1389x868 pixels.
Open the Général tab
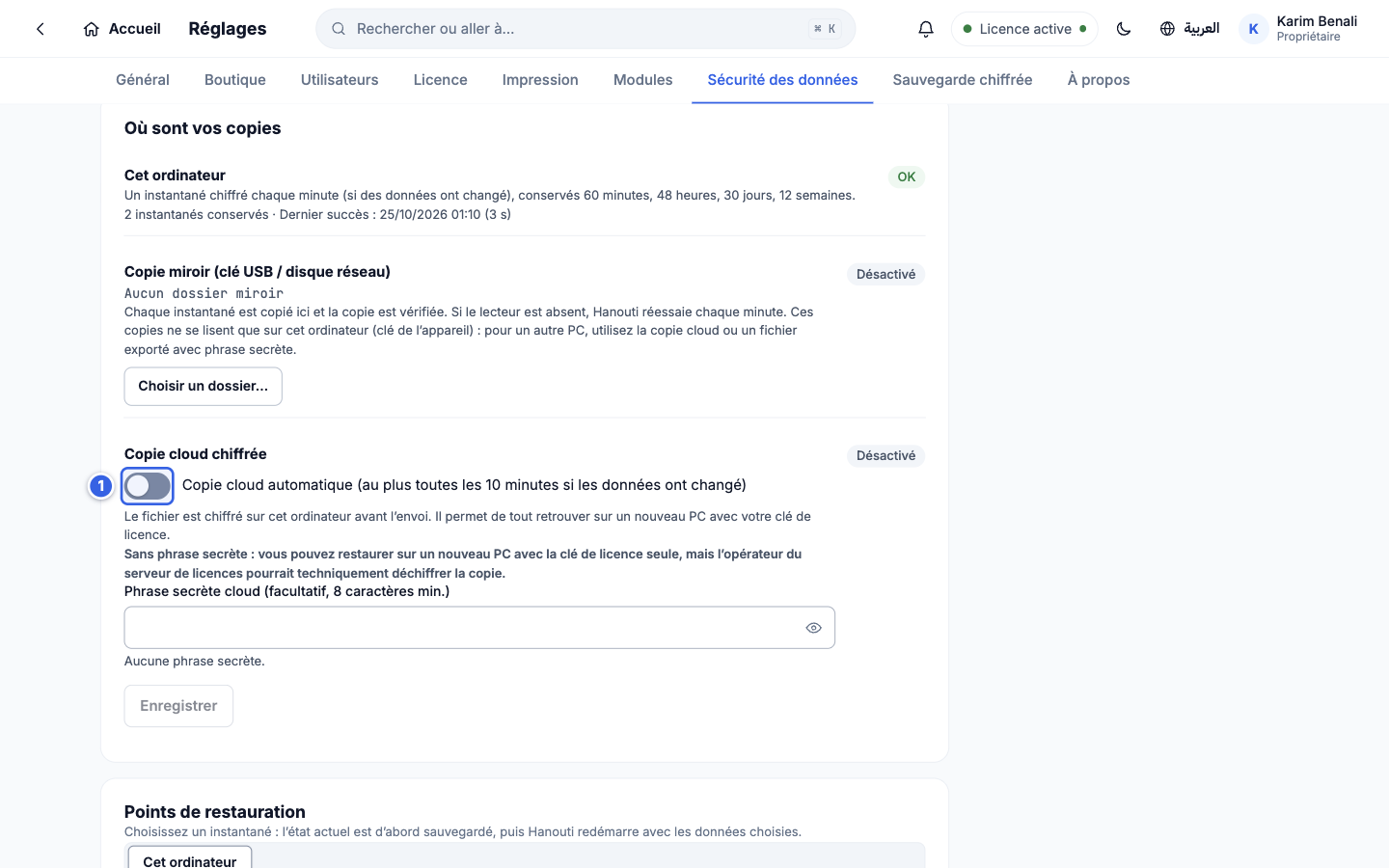point(143,80)
